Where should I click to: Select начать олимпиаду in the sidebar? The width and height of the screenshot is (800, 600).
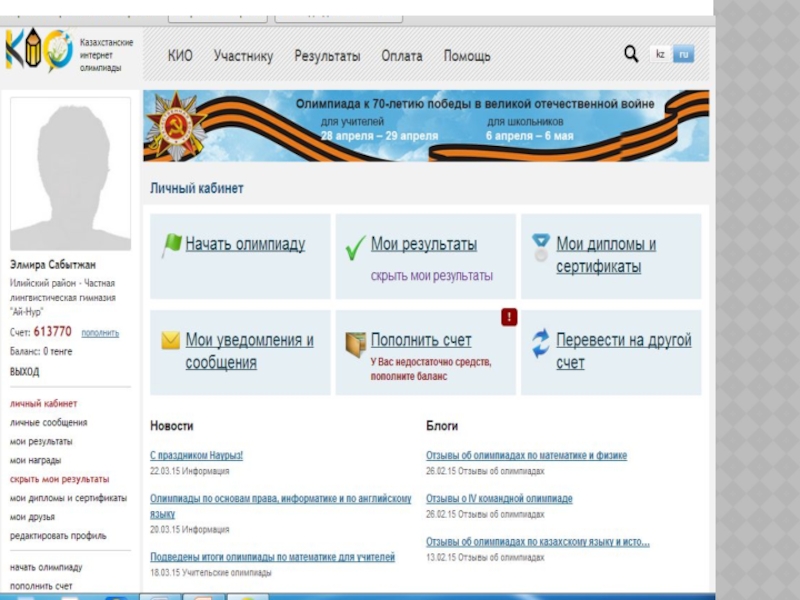click(x=46, y=567)
